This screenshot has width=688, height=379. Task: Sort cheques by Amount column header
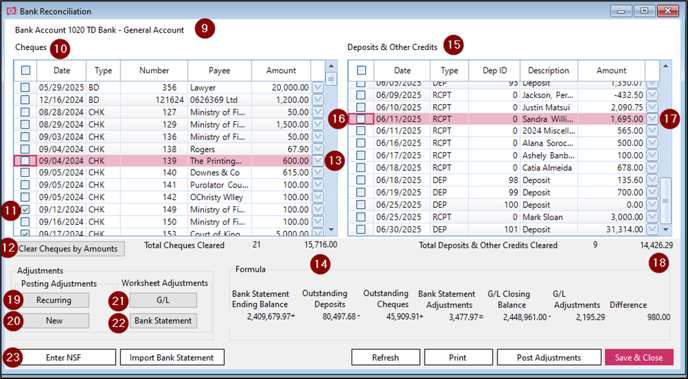[x=281, y=70]
